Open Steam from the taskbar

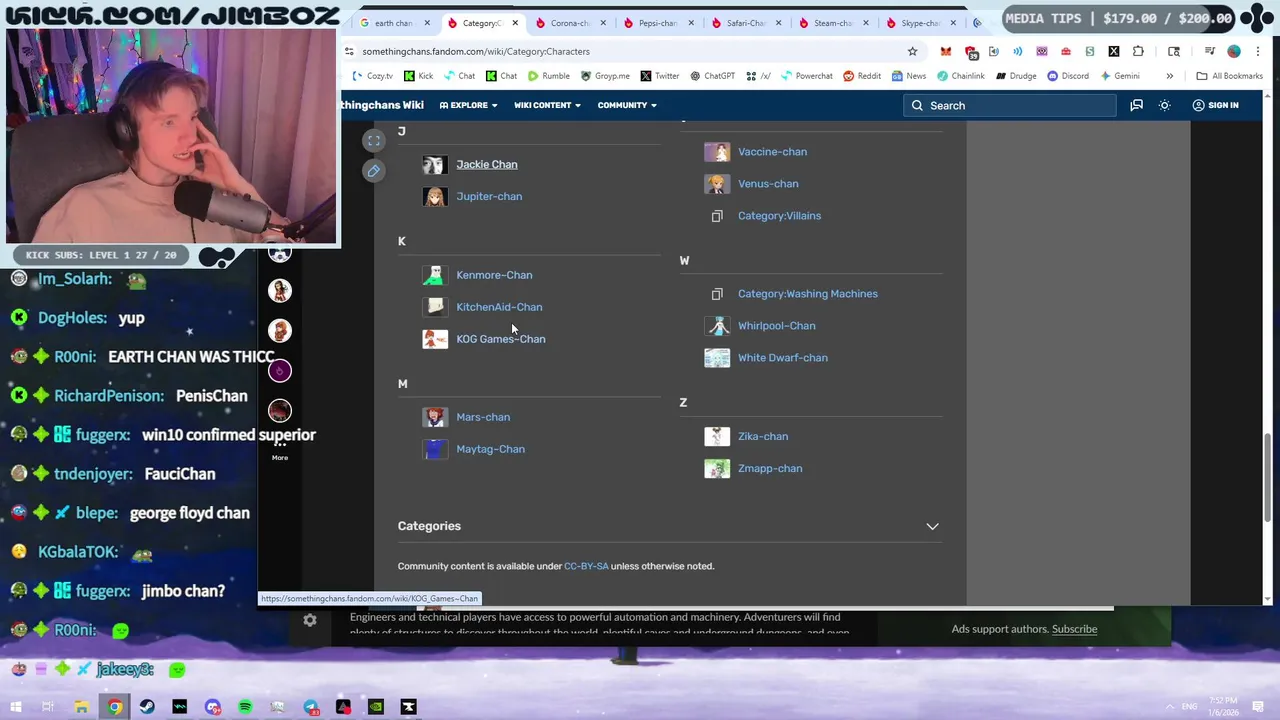[x=147, y=707]
